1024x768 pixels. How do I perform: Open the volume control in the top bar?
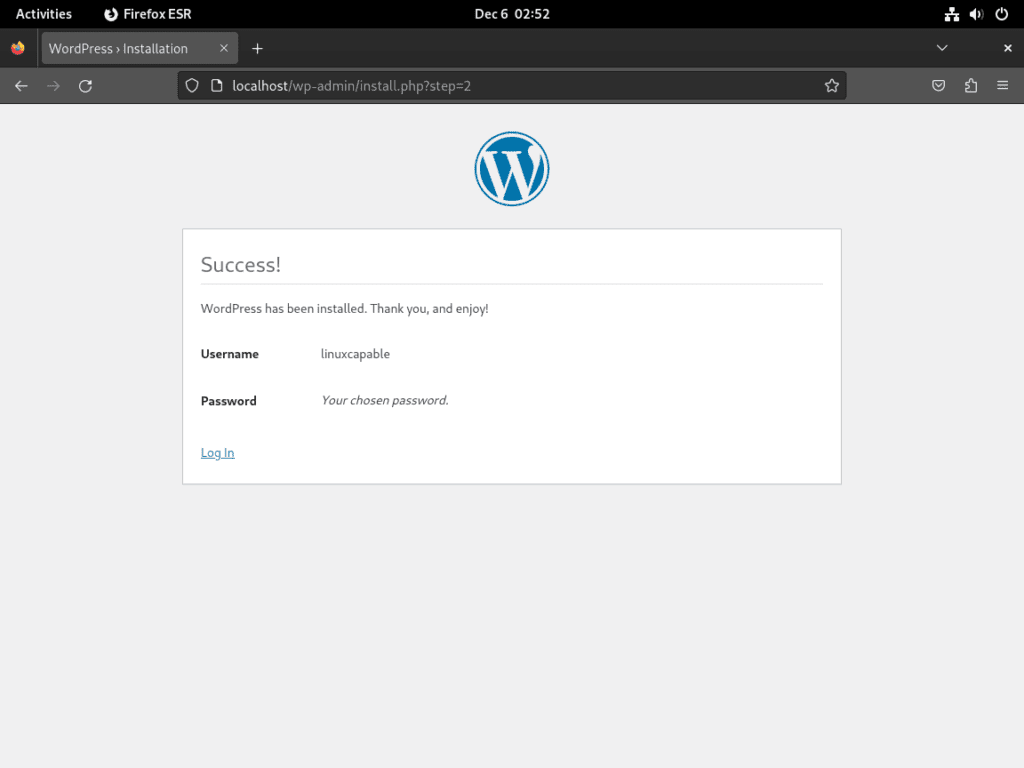pos(976,13)
